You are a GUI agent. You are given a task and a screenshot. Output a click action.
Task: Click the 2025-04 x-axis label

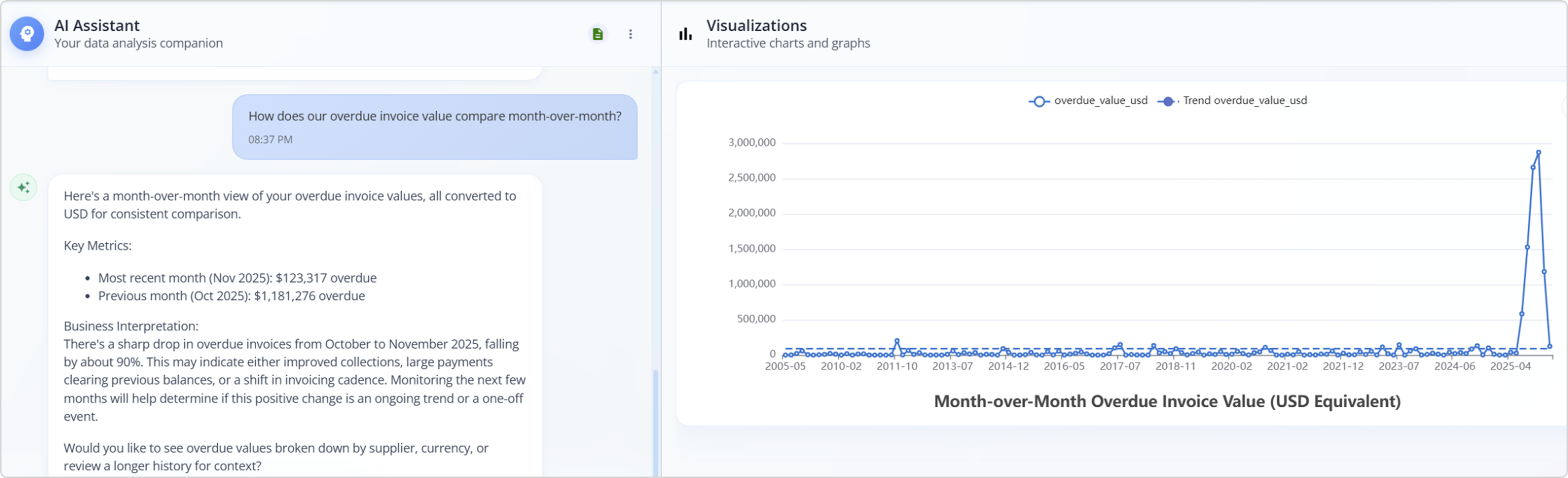1510,366
